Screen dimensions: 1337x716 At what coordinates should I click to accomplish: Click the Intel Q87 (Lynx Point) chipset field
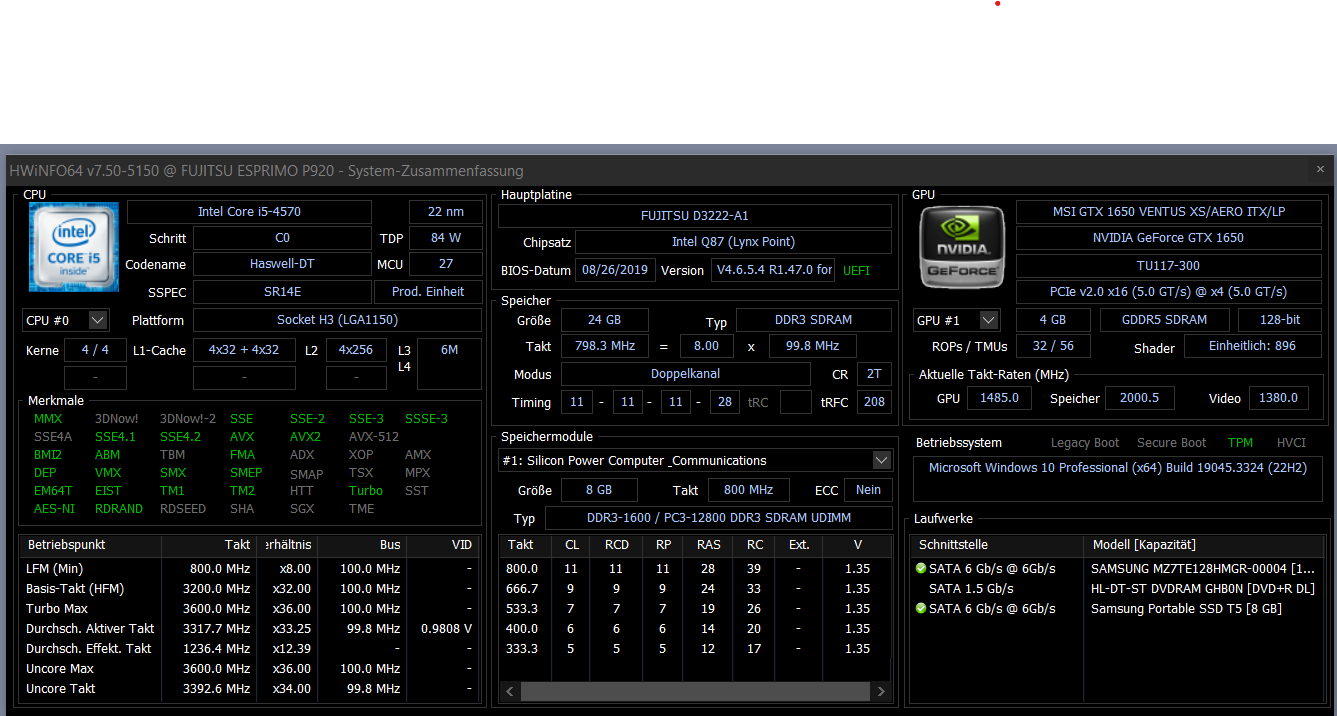pos(733,242)
